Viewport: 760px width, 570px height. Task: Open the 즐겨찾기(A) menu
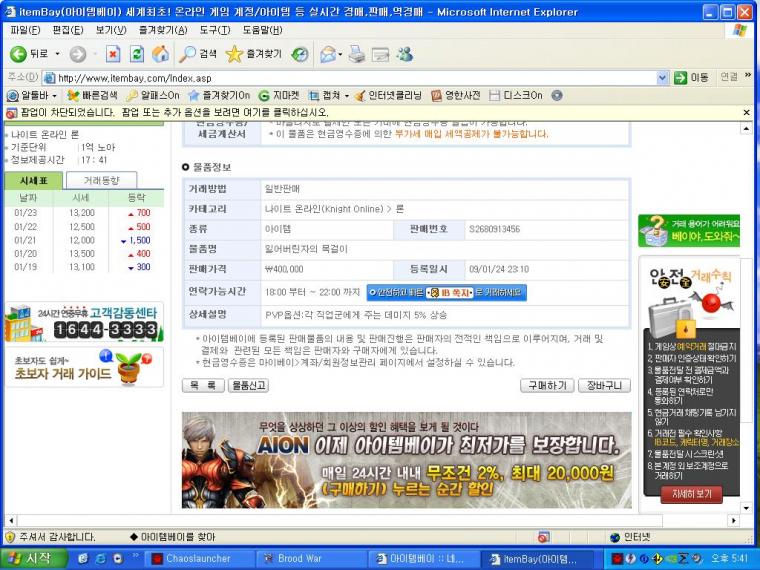(163, 30)
